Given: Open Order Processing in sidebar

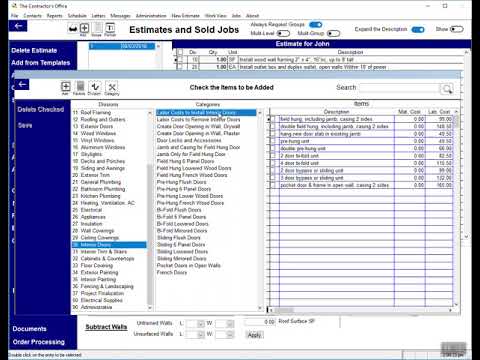Looking at the screenshot, I should [39, 342].
